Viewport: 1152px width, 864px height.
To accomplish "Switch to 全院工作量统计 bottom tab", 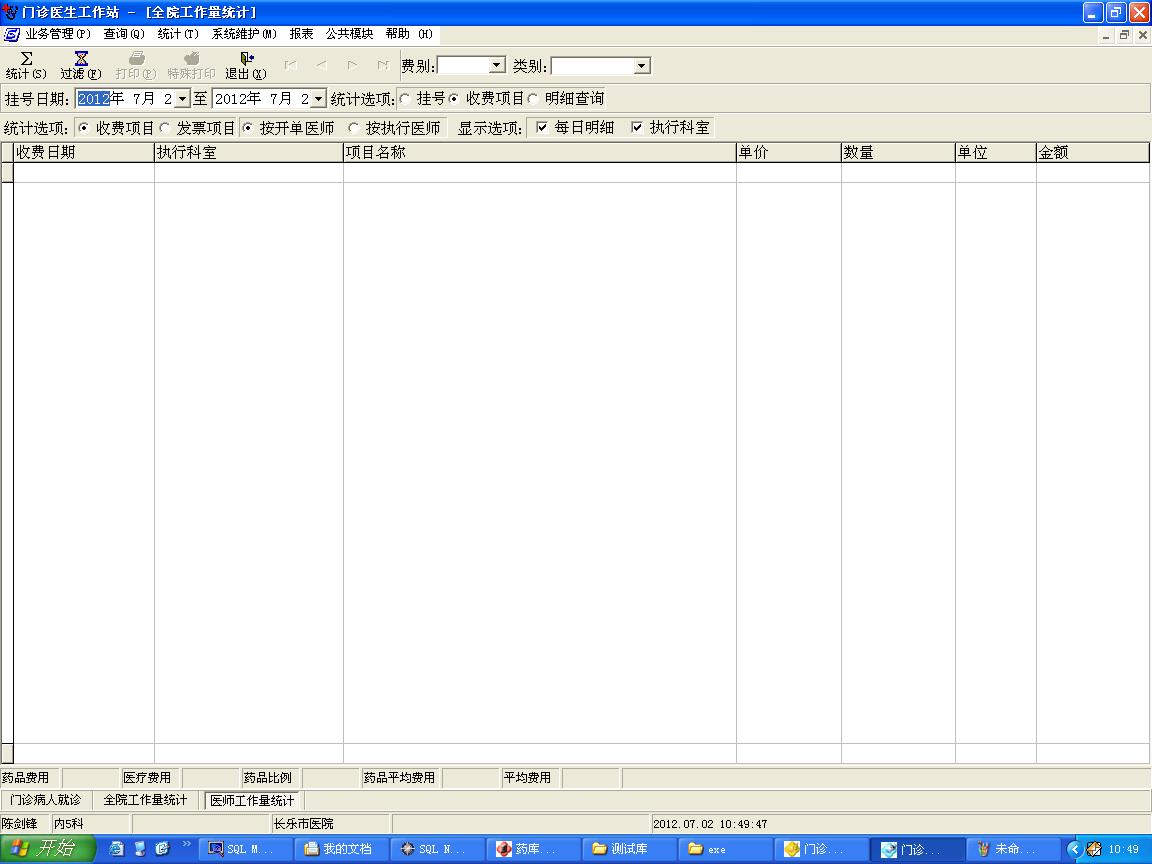I will 145,799.
